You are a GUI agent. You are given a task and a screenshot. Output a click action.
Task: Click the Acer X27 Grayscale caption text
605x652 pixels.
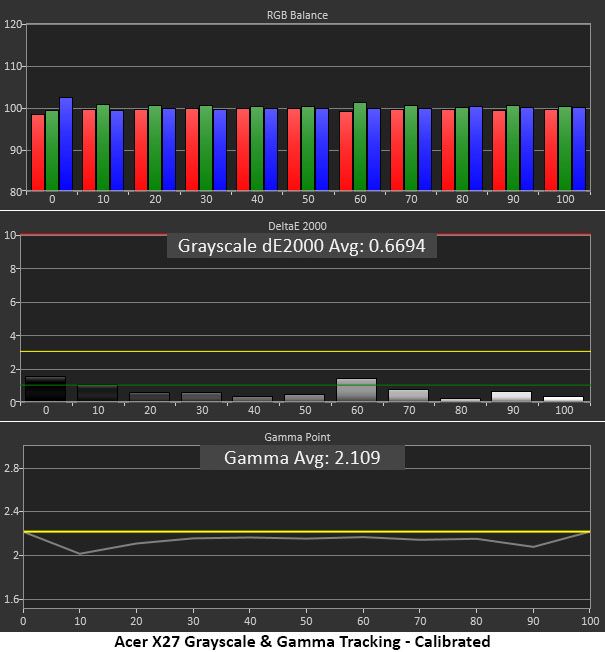point(302,642)
